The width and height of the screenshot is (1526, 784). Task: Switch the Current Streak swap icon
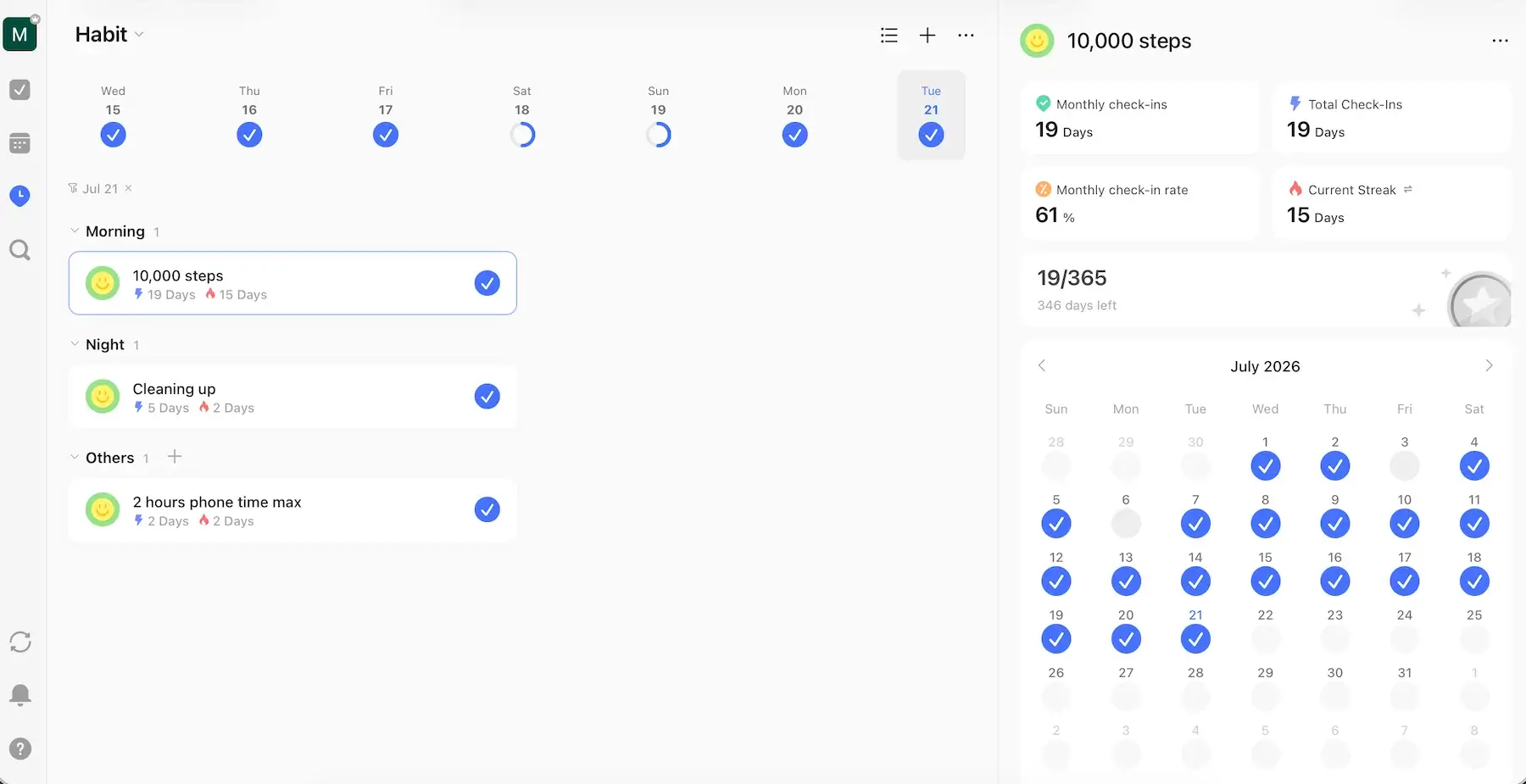1408,189
